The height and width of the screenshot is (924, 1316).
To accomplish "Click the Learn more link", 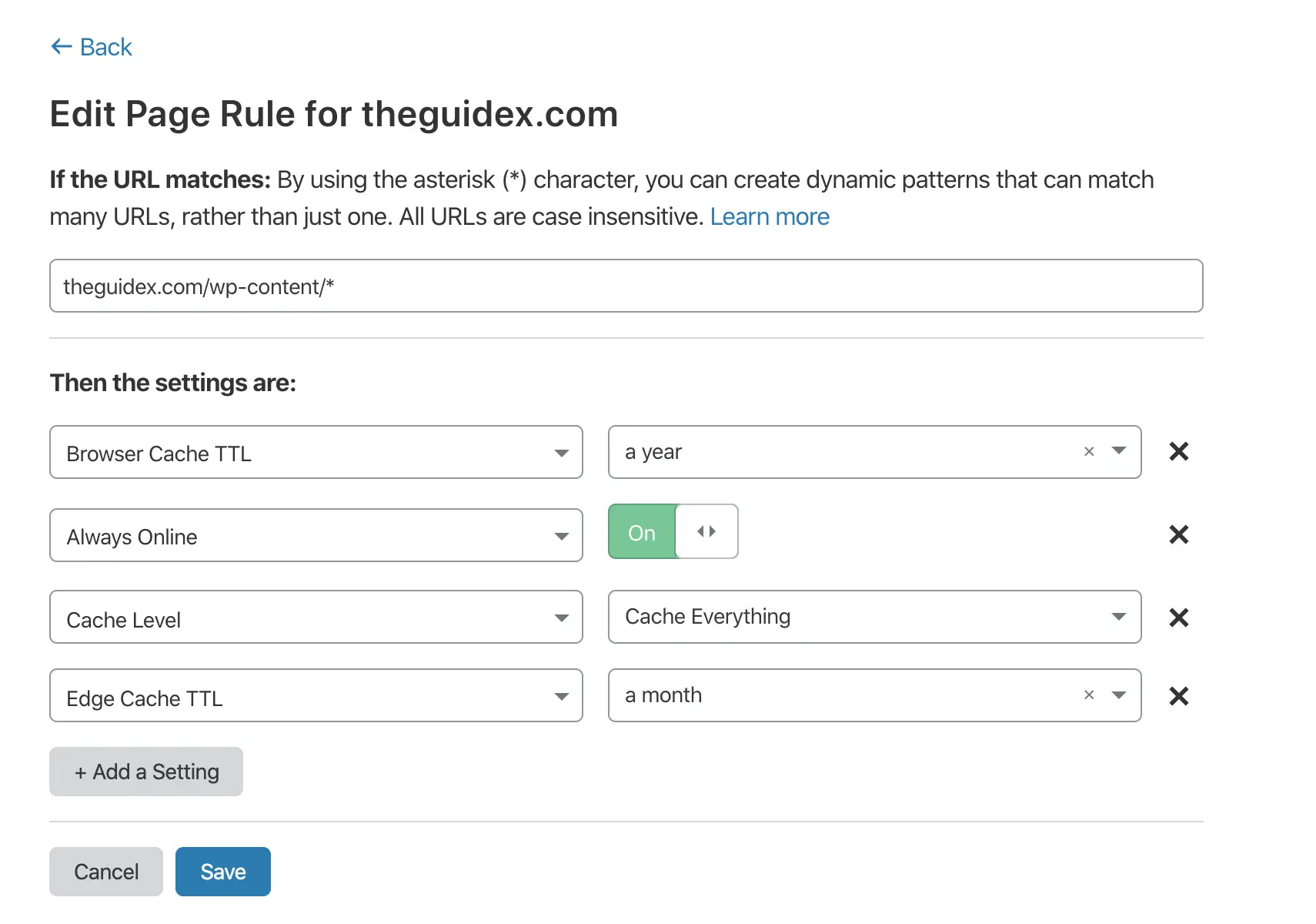I will click(x=770, y=216).
